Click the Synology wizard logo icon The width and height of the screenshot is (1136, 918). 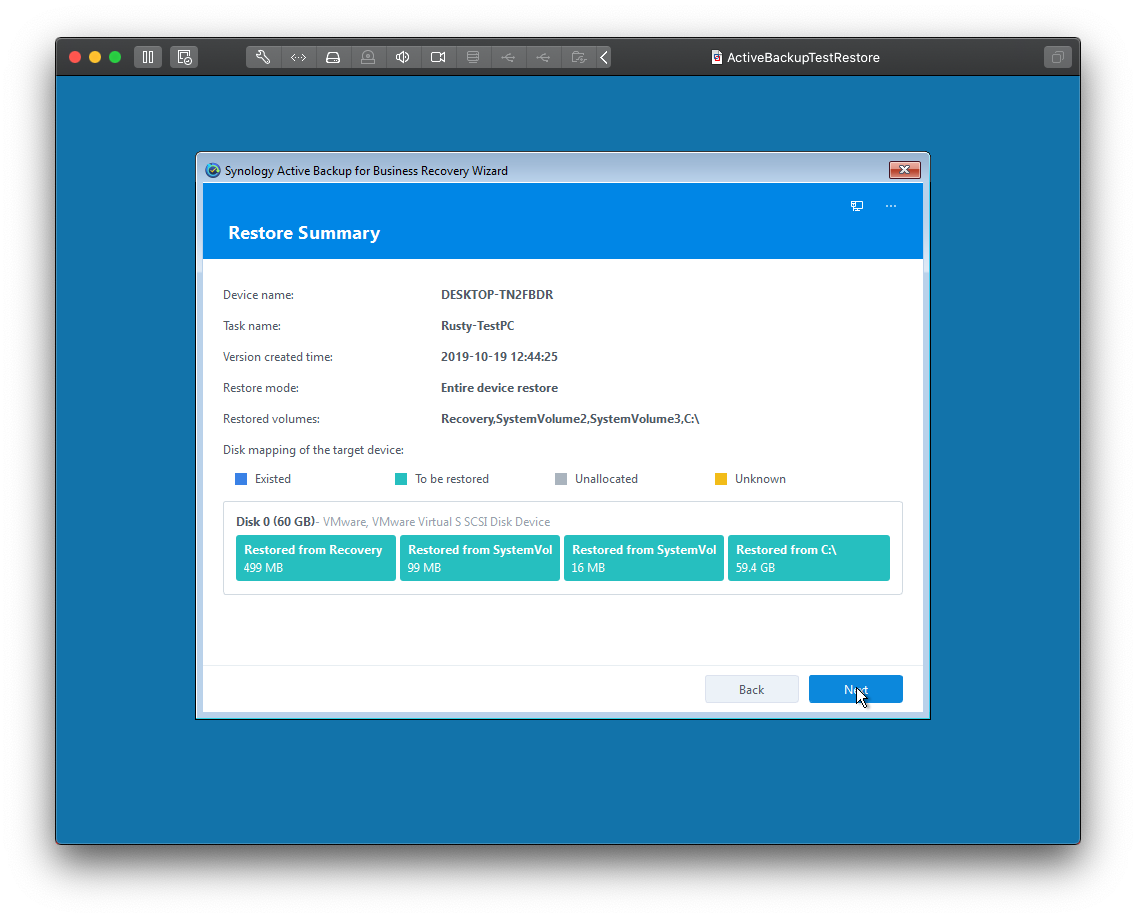coord(213,170)
